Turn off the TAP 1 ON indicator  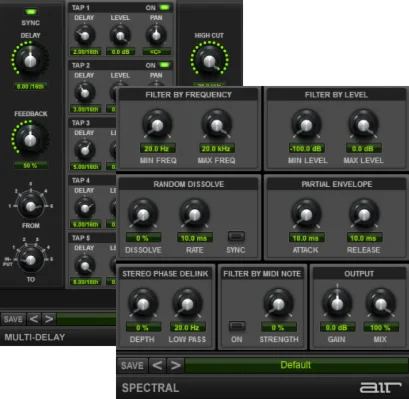(x=164, y=7)
